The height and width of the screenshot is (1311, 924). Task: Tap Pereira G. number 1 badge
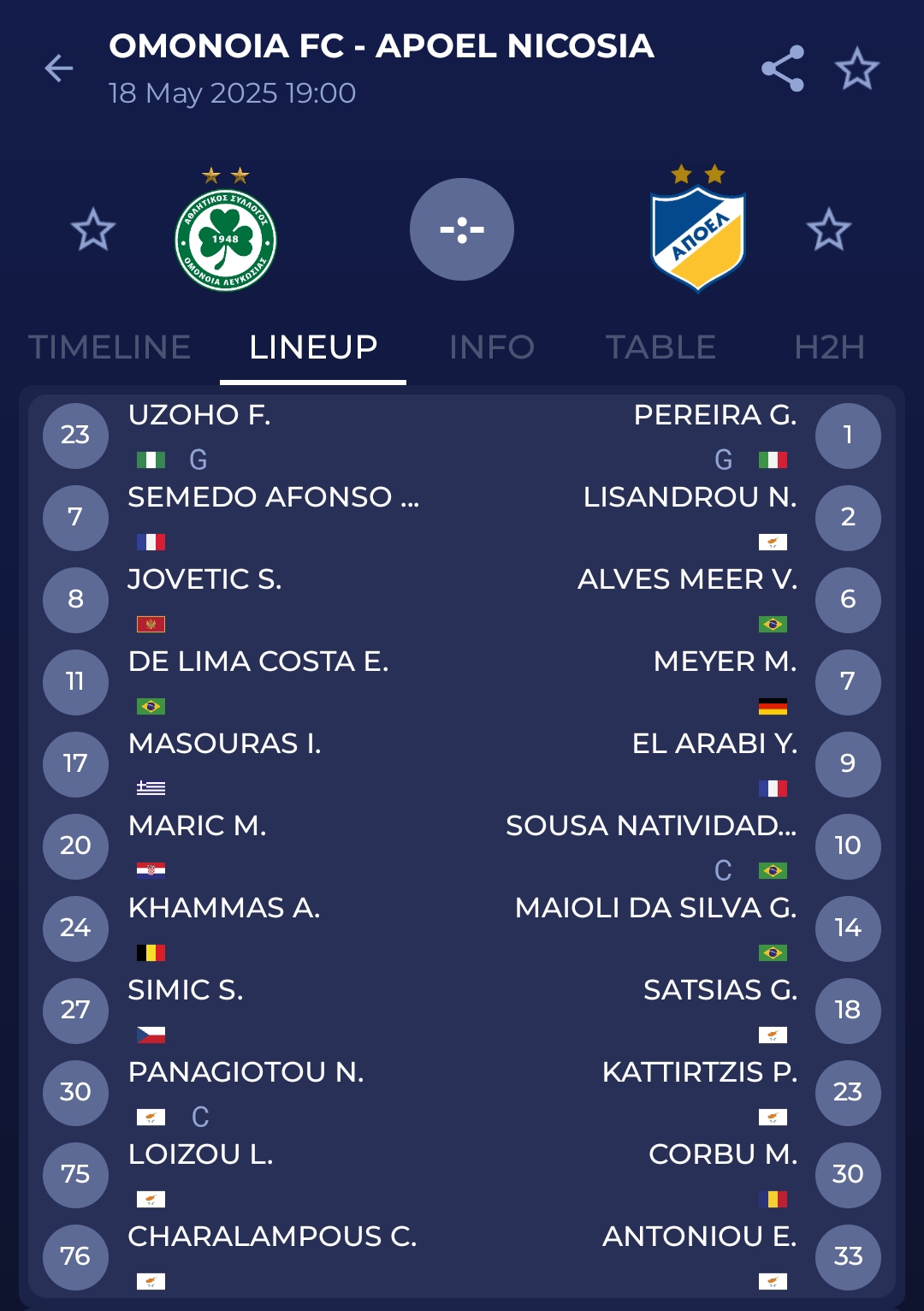[x=848, y=436]
